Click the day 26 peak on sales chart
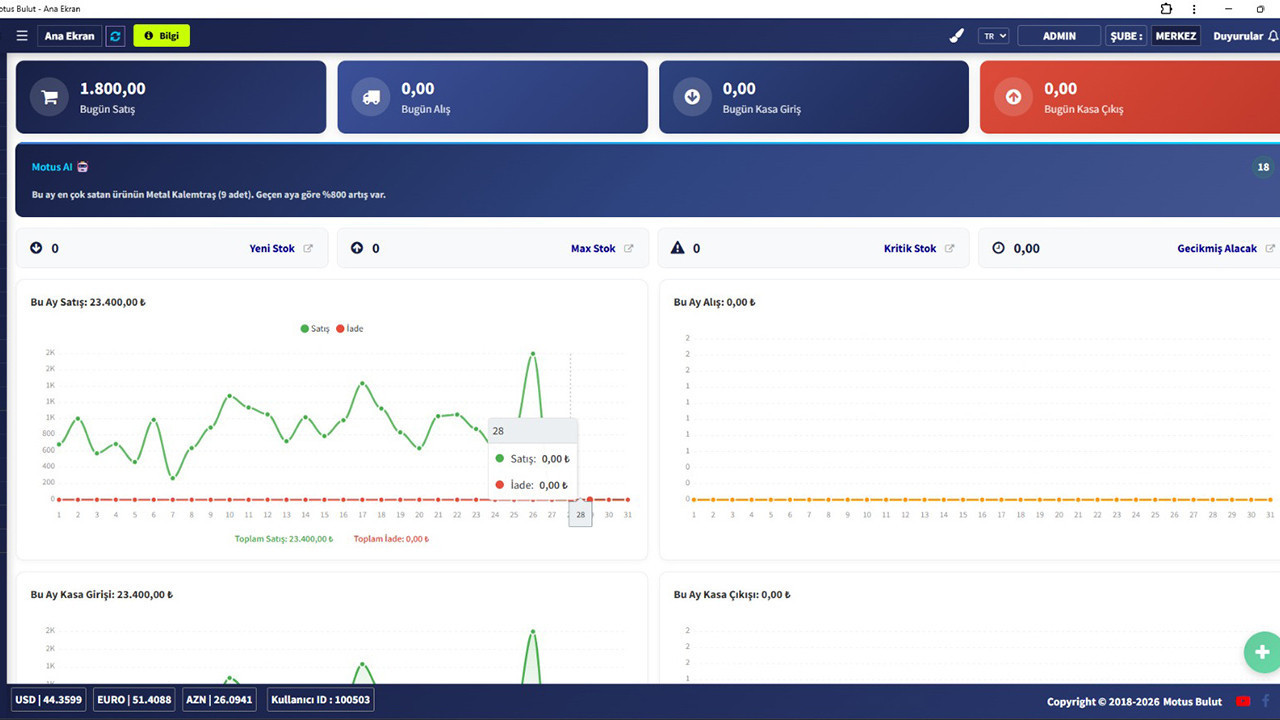This screenshot has width=1280, height=720. click(533, 353)
